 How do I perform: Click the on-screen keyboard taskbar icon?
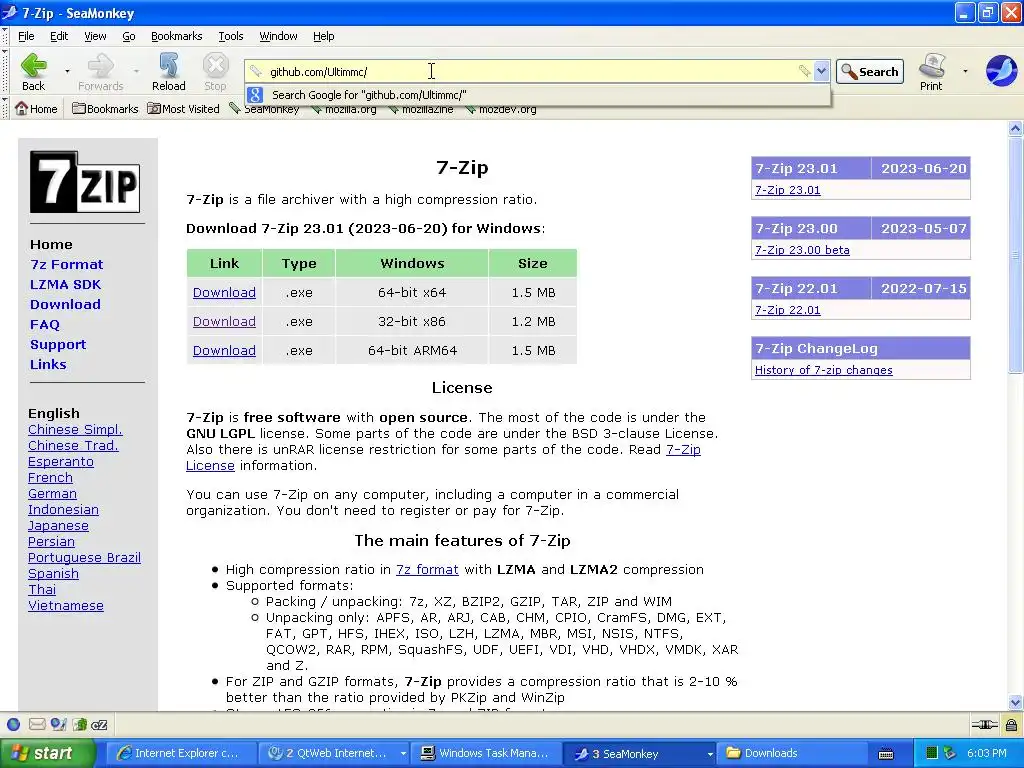(886, 754)
